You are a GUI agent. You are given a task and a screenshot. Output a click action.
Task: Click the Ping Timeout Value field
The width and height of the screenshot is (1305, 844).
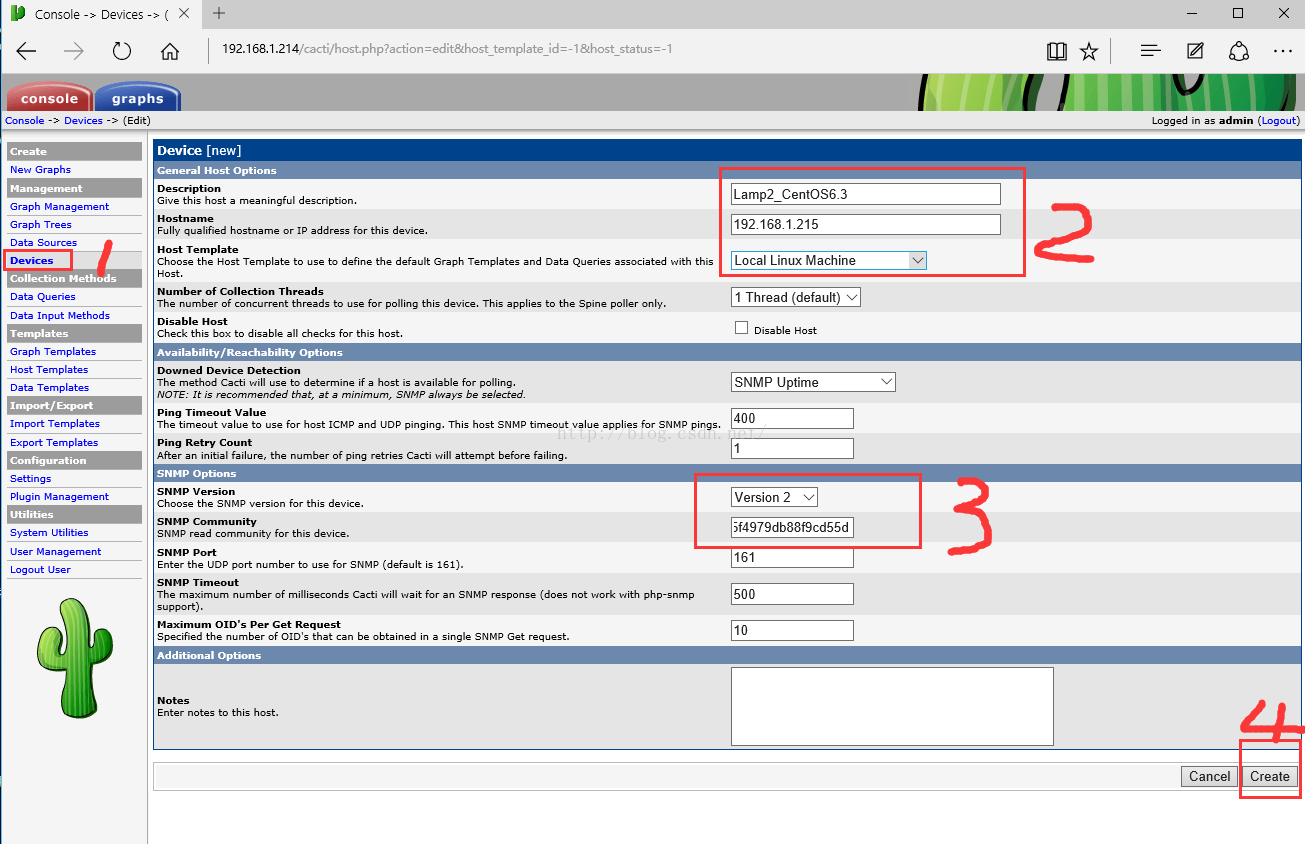pyautogui.click(x=792, y=418)
